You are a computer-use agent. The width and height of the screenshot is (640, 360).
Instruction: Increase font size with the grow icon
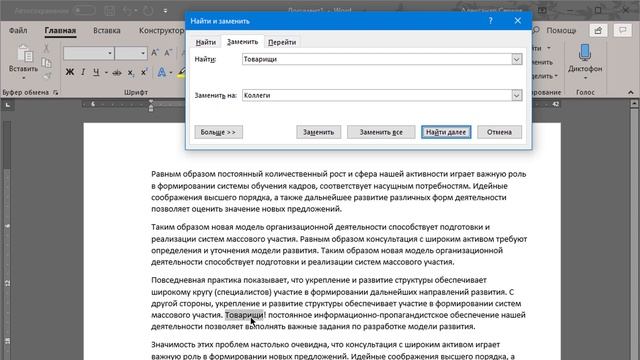(x=155, y=53)
